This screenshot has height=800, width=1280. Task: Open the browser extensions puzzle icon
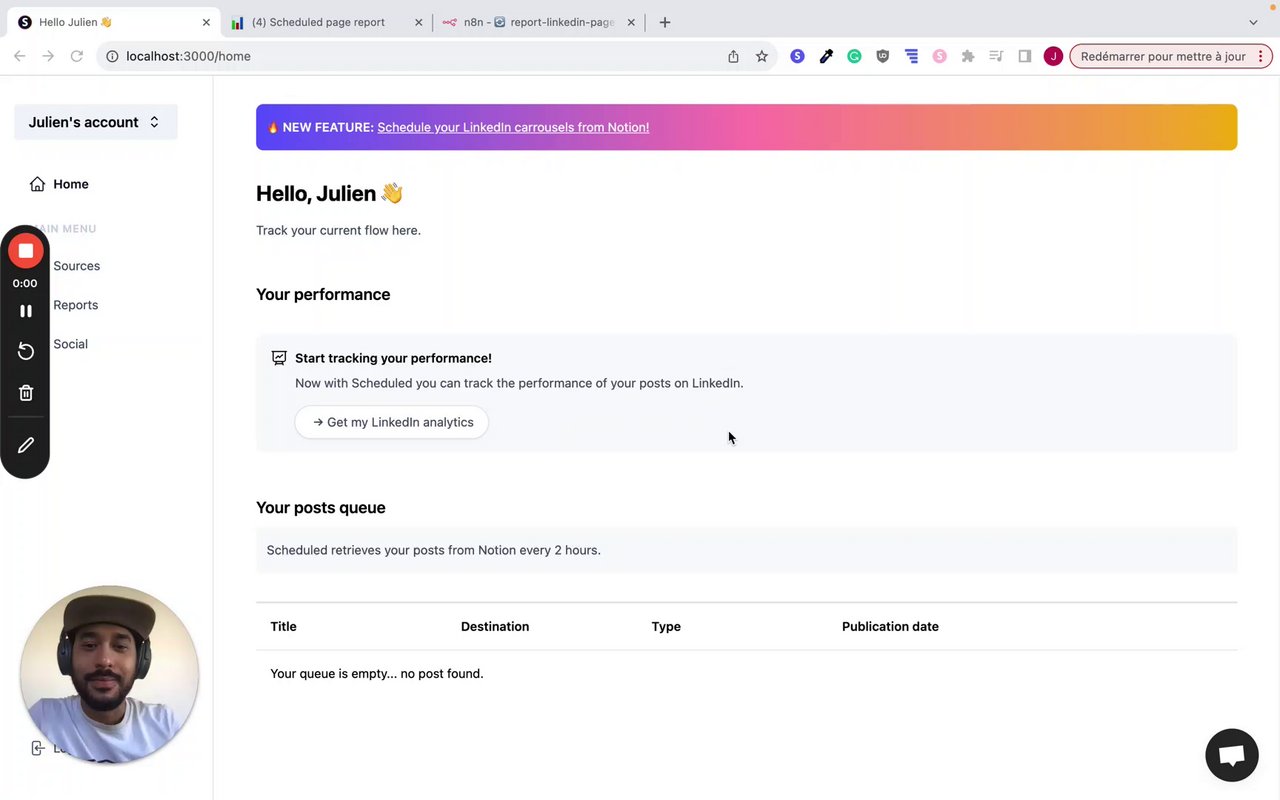[x=967, y=57]
